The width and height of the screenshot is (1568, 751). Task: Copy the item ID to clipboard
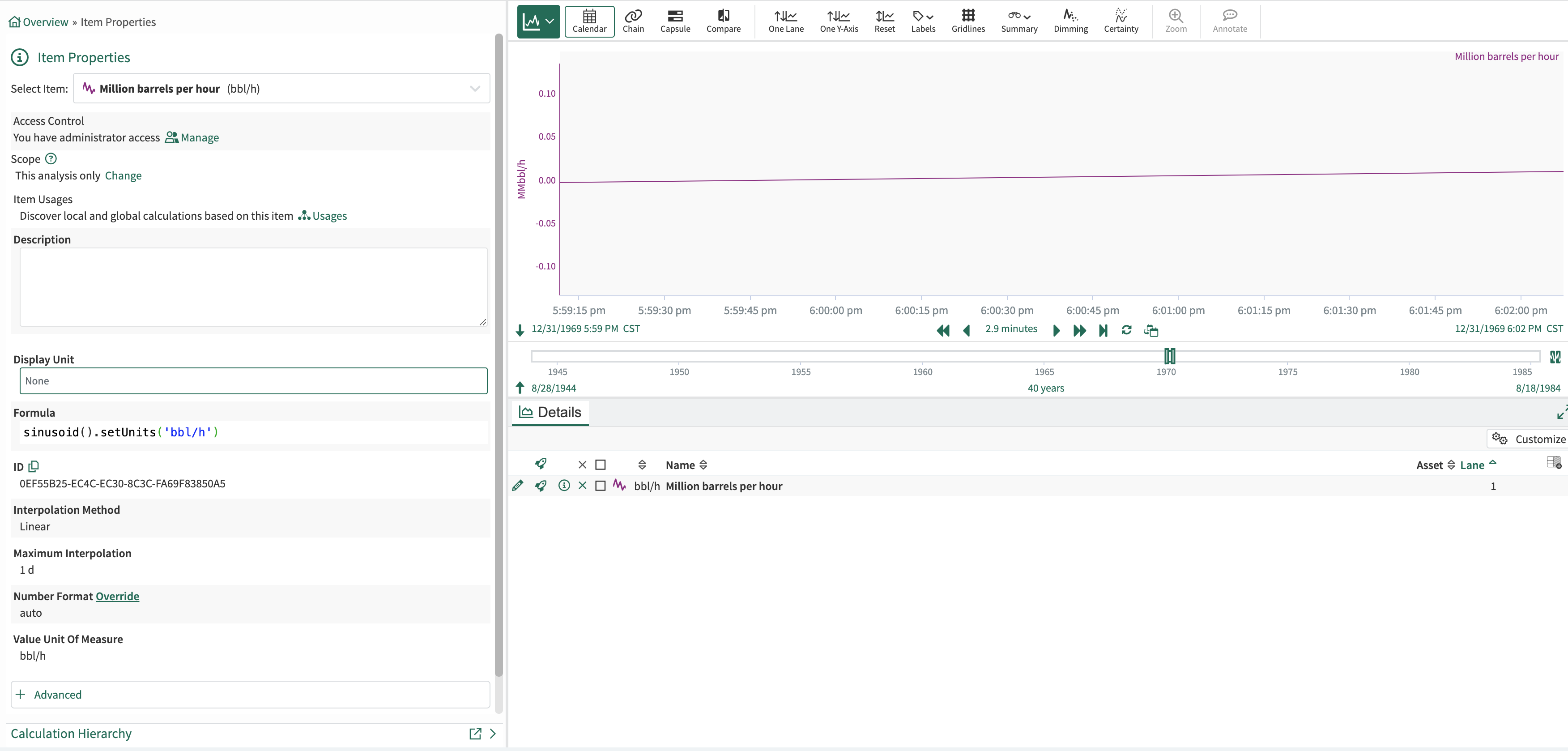pyautogui.click(x=34, y=466)
